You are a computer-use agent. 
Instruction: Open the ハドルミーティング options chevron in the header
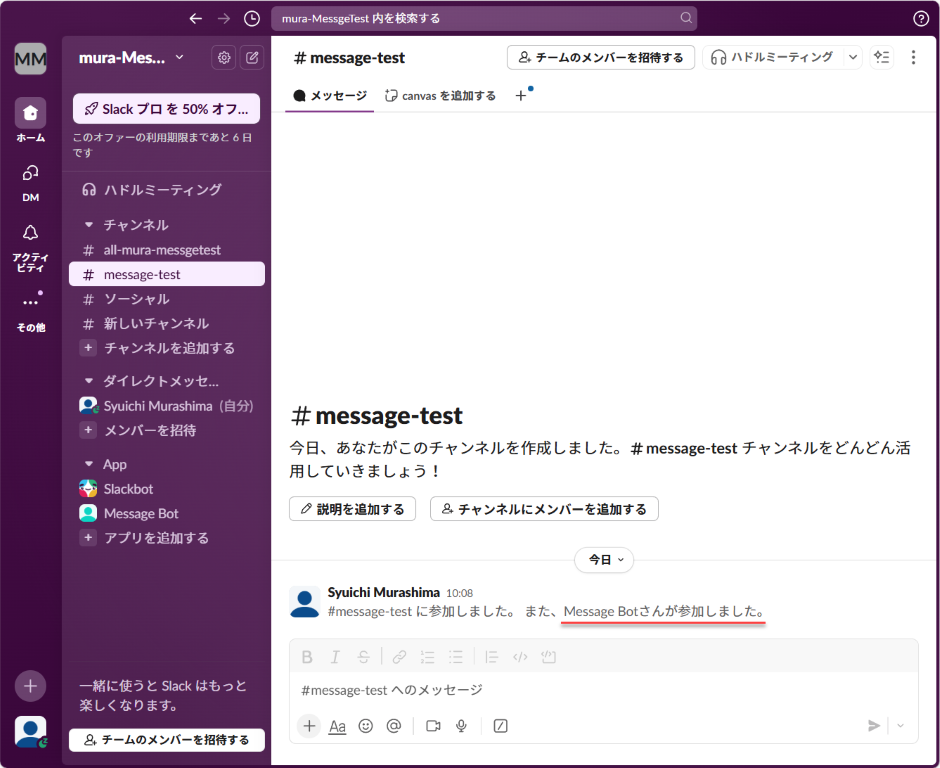click(x=852, y=58)
